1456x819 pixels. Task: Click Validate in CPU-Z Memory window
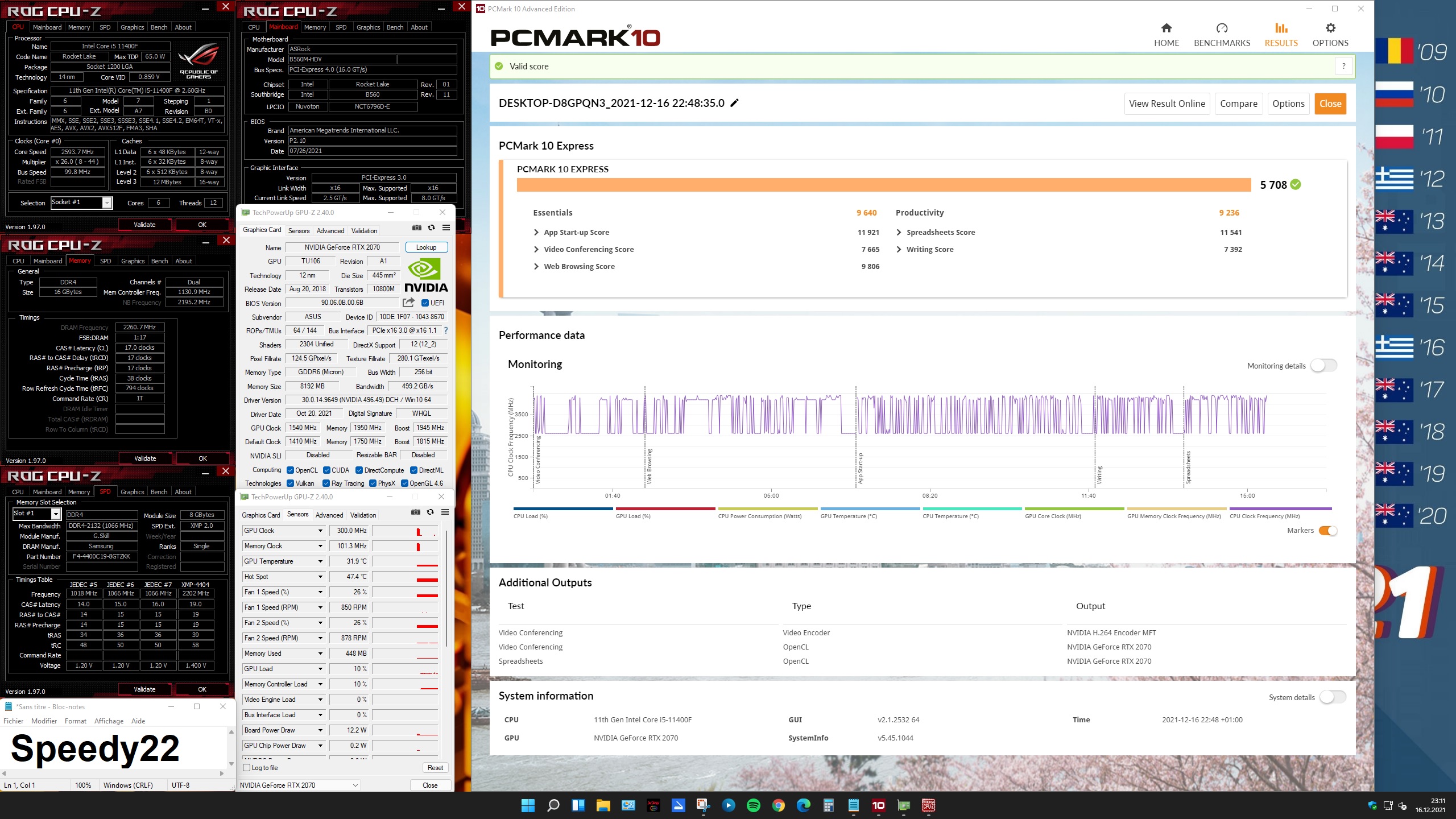click(x=145, y=458)
